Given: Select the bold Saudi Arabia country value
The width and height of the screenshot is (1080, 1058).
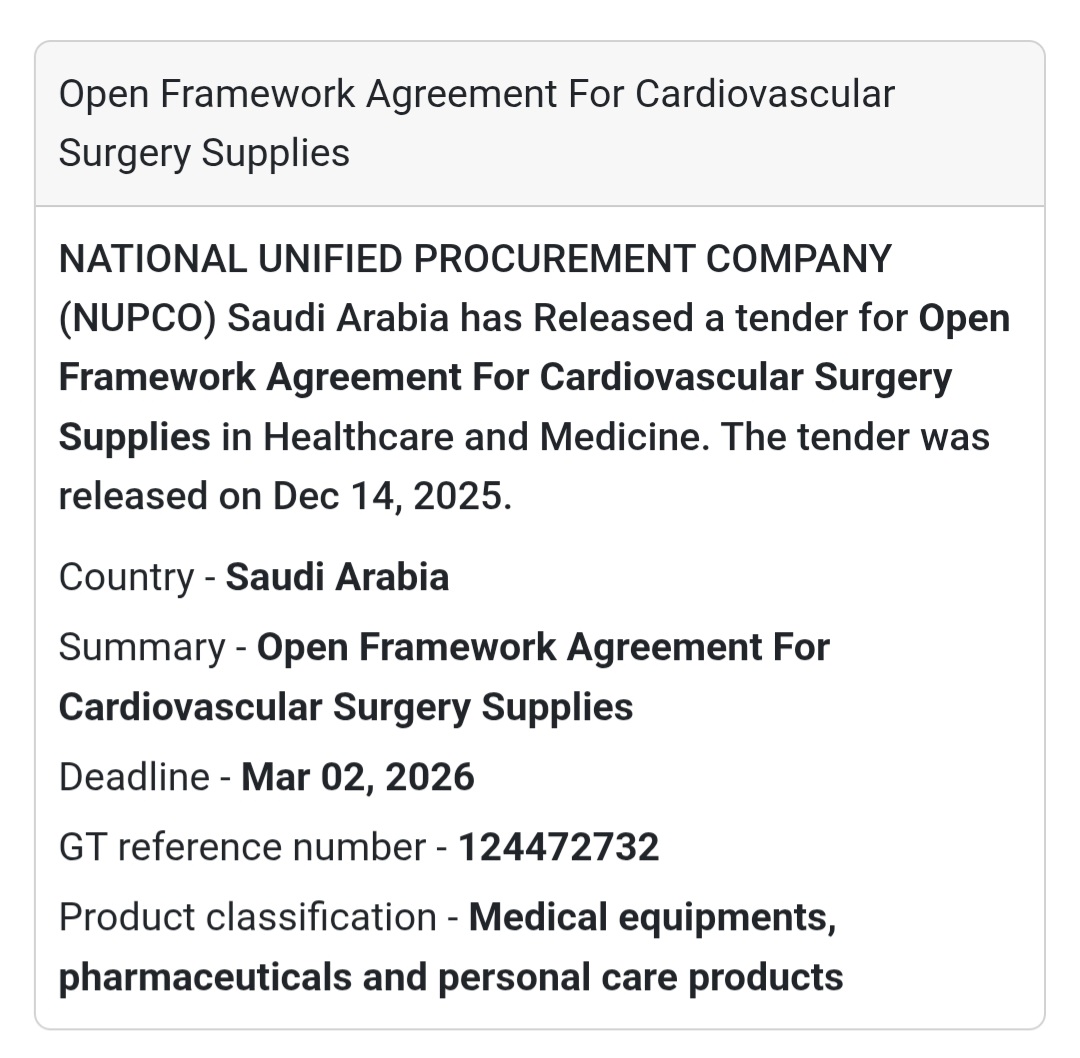Looking at the screenshot, I should coord(337,577).
